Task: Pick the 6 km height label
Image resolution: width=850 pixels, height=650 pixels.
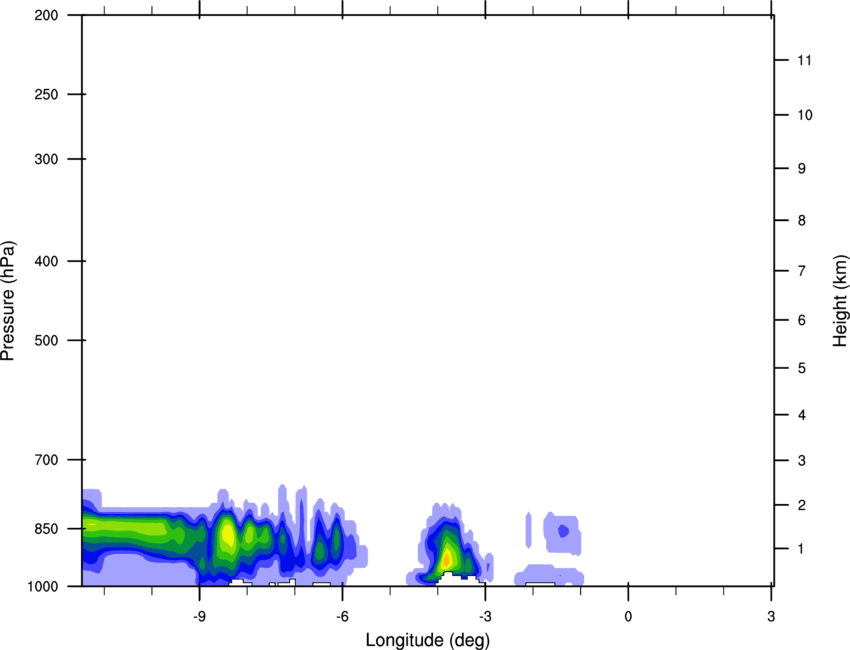Action: (x=802, y=320)
